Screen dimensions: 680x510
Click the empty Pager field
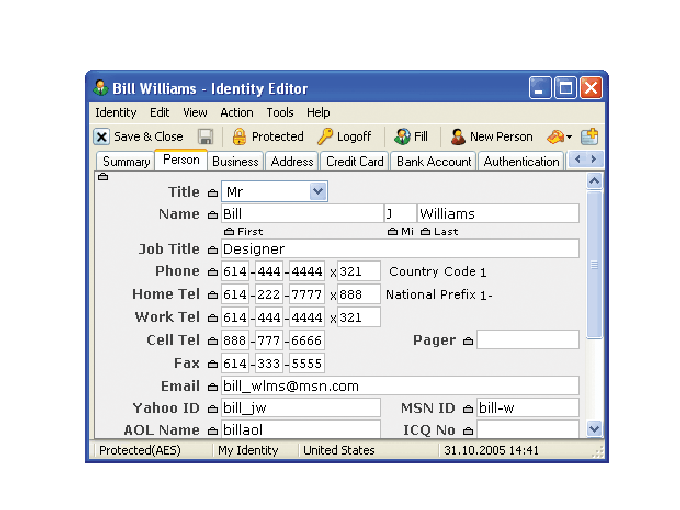coord(528,340)
